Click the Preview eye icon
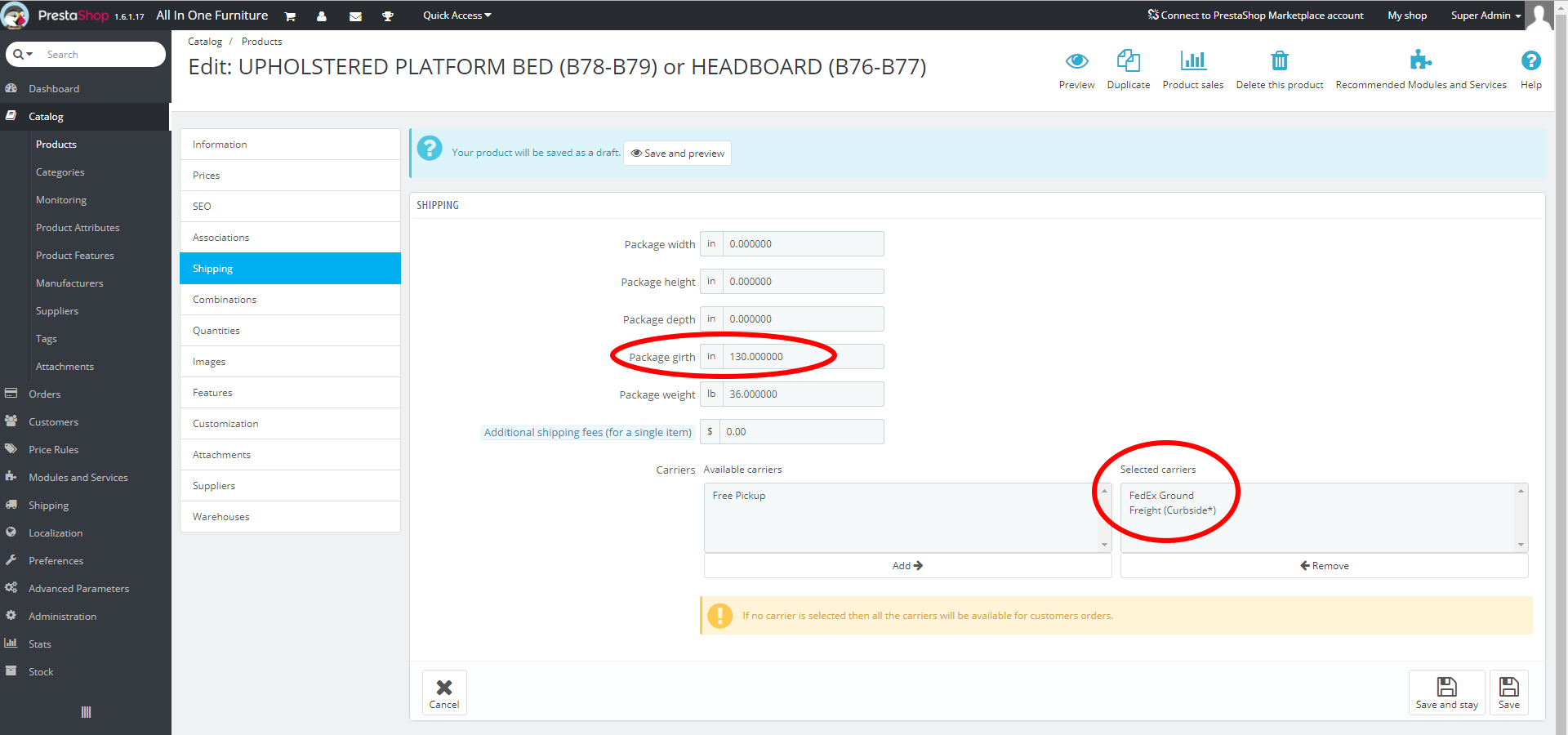 (x=1076, y=61)
